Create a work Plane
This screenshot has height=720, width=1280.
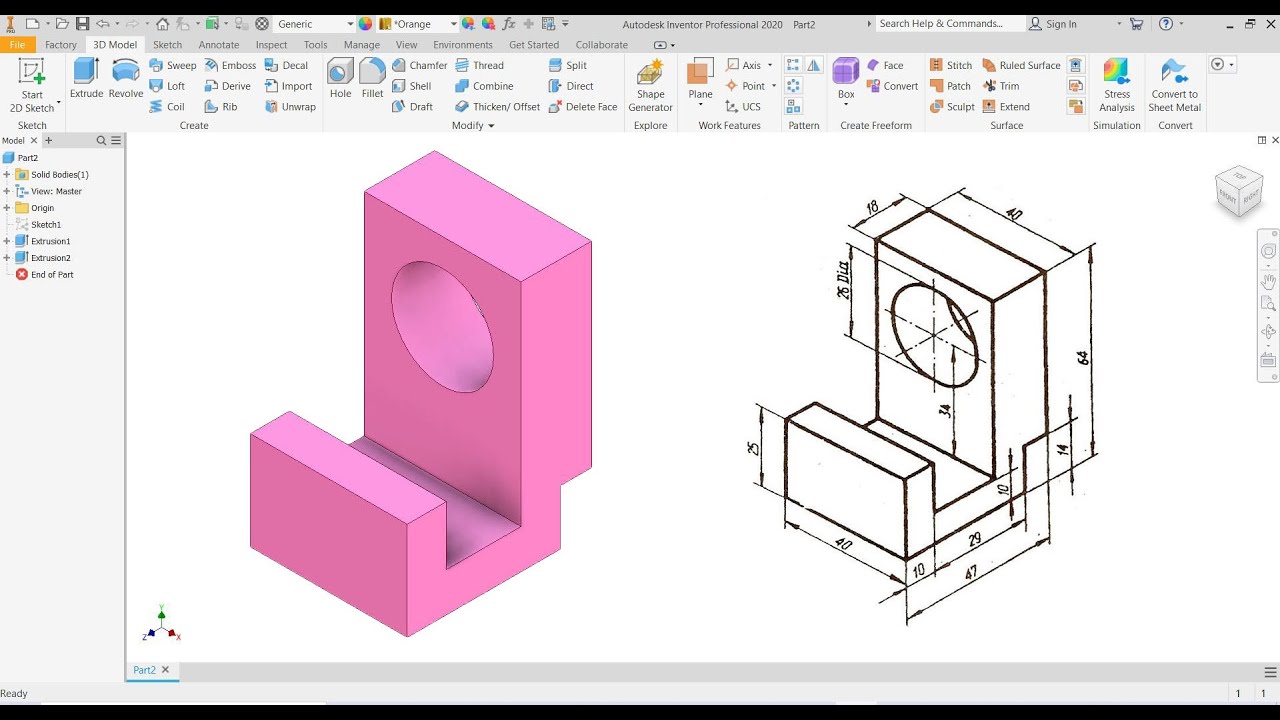tap(700, 84)
